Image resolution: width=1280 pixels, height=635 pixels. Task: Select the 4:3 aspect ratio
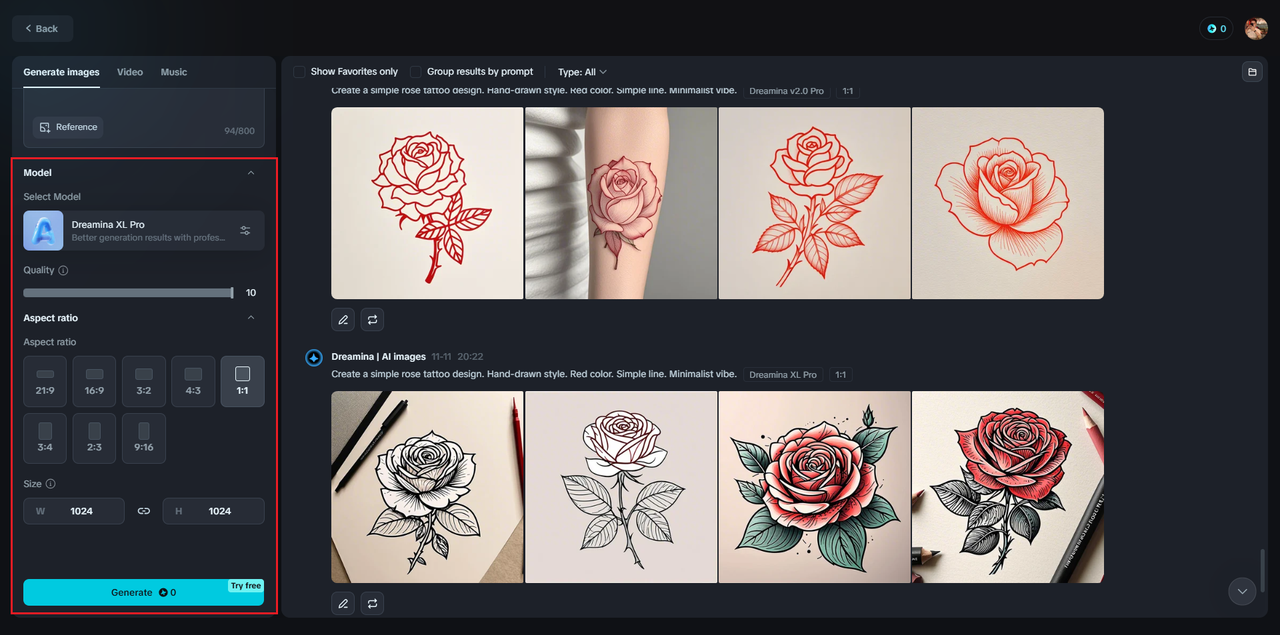[193, 382]
